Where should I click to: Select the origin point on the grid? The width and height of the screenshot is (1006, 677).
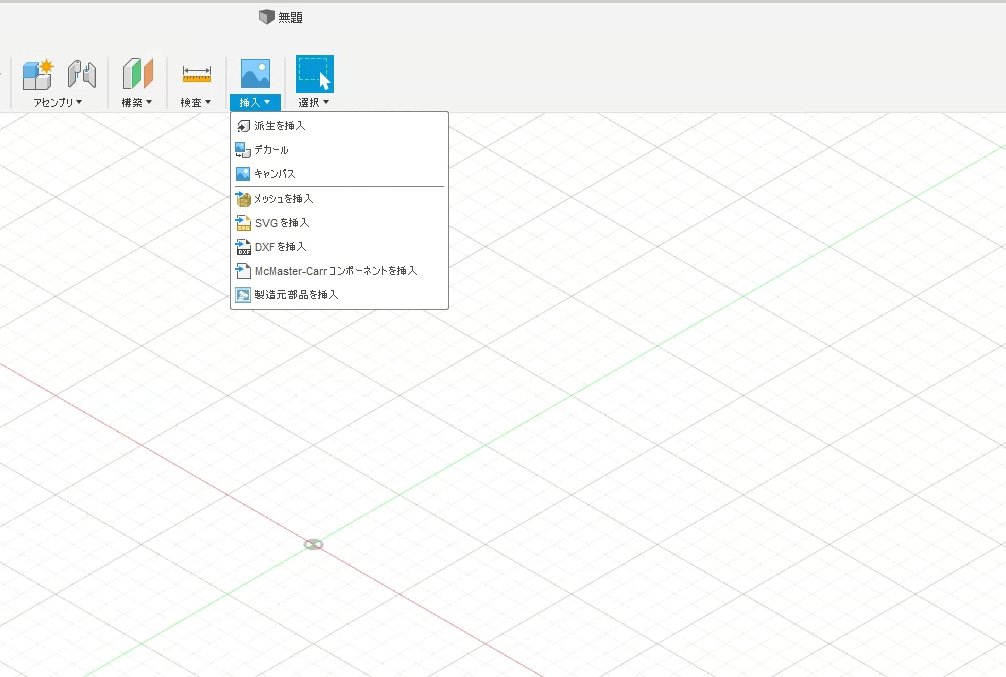coord(313,544)
